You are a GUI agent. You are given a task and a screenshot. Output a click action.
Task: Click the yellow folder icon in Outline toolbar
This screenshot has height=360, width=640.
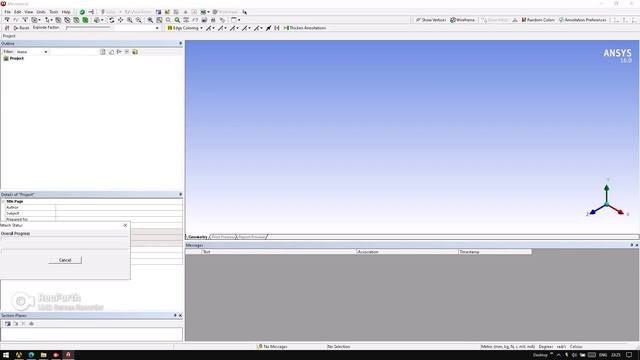pyautogui.click(x=135, y=52)
